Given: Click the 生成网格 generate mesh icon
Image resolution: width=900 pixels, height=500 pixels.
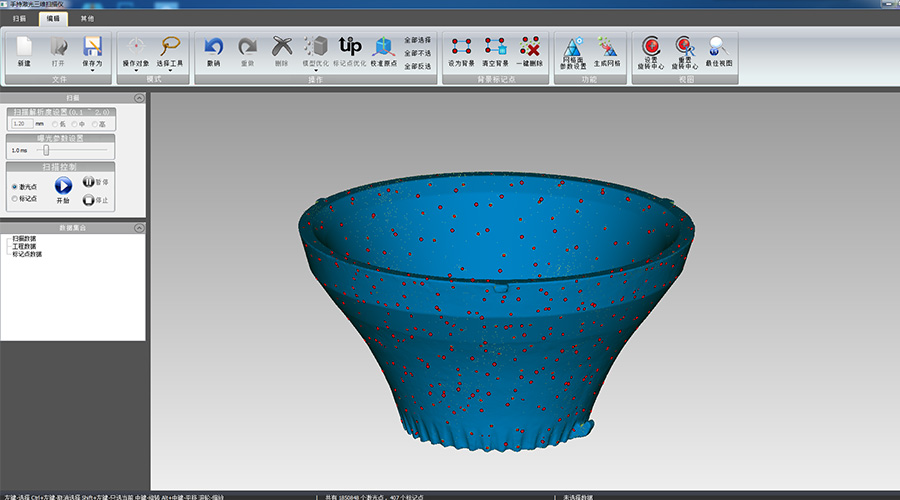Looking at the screenshot, I should pyautogui.click(x=607, y=47).
